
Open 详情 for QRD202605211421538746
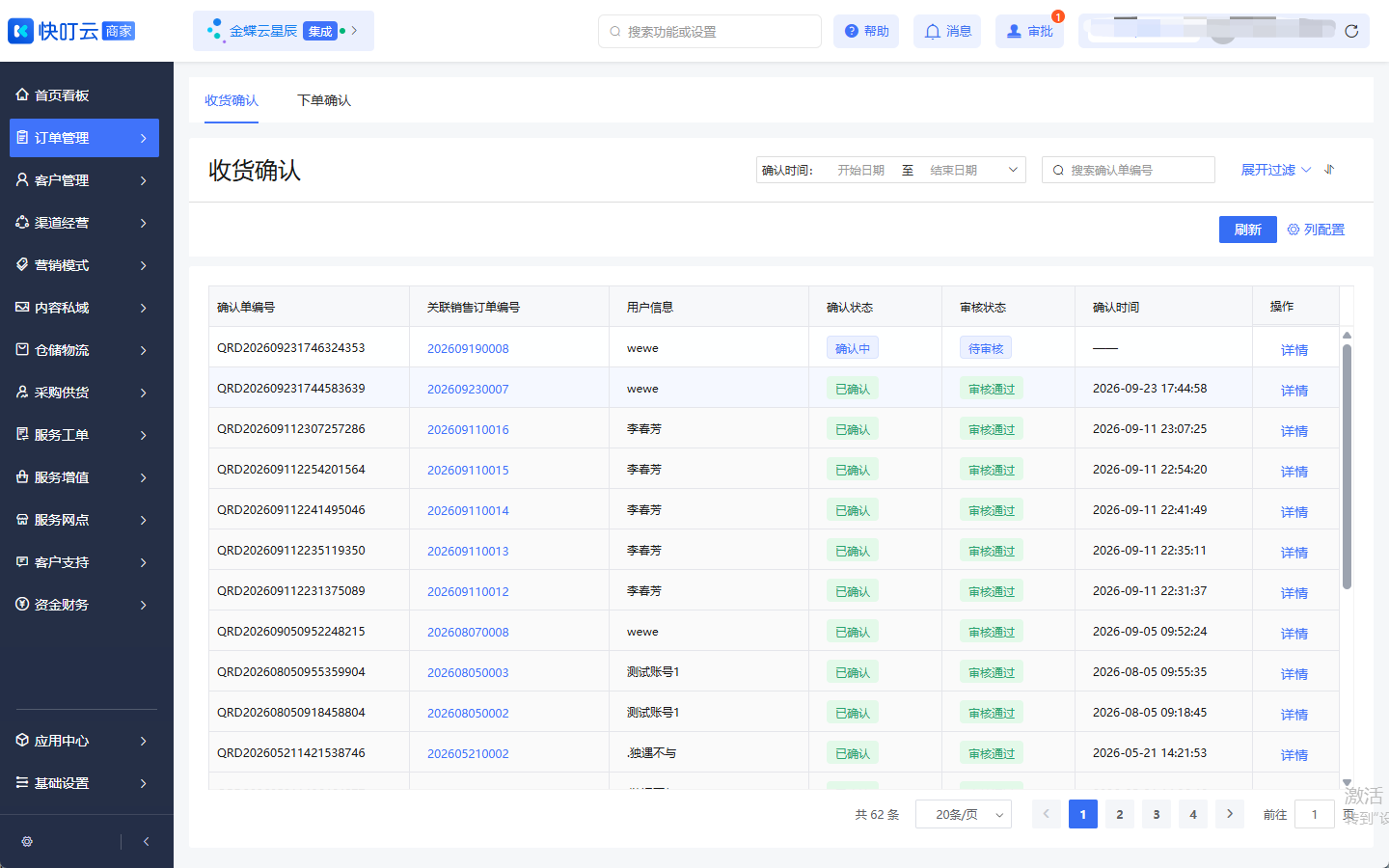tap(1294, 755)
